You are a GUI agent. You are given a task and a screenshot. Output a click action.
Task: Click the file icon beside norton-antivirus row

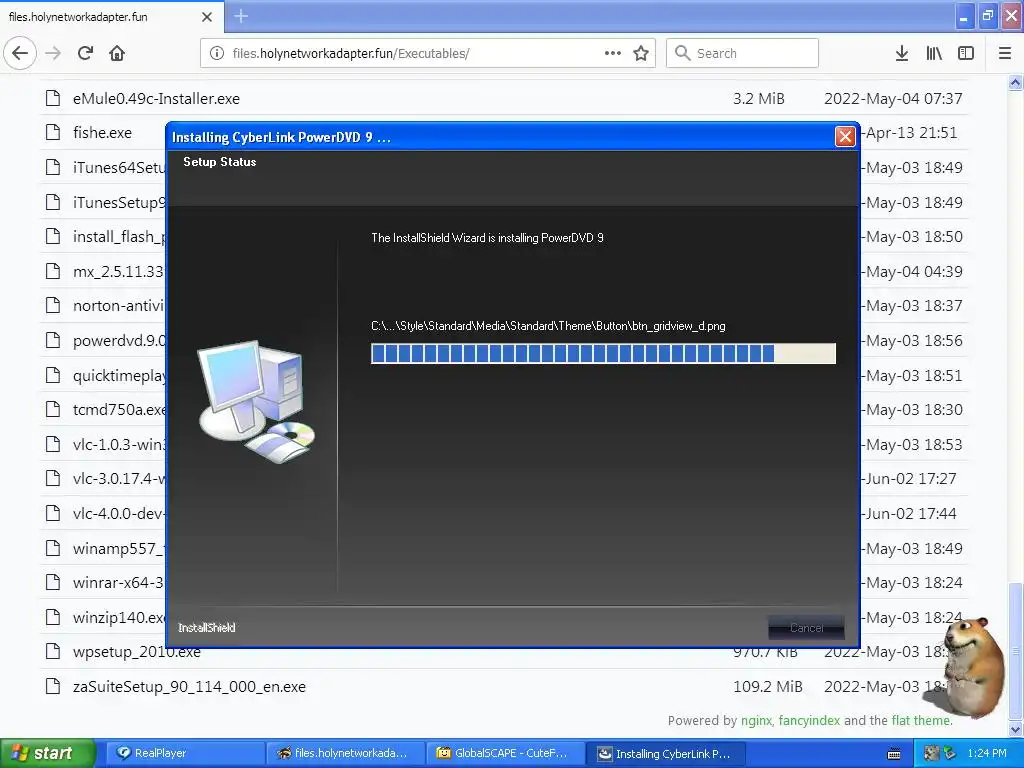click(x=53, y=306)
